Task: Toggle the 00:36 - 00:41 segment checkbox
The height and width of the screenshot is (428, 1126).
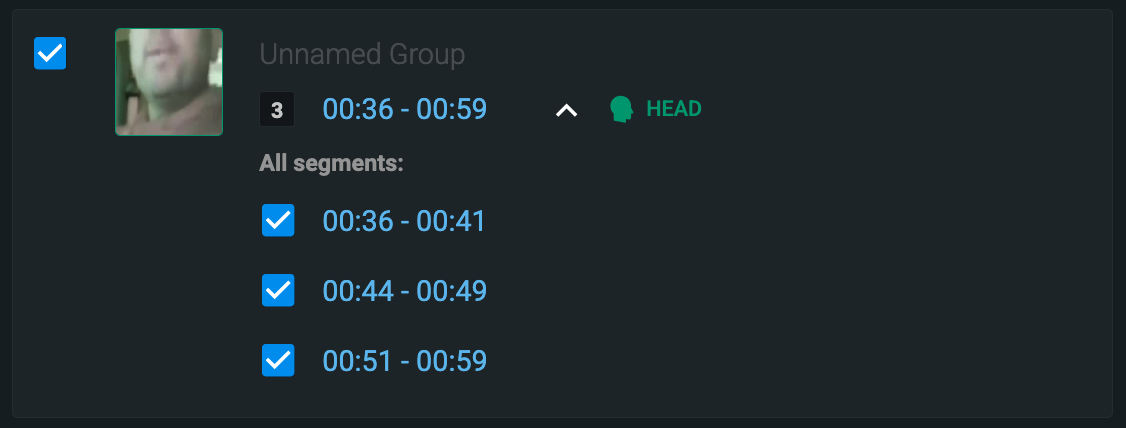Action: 278,220
